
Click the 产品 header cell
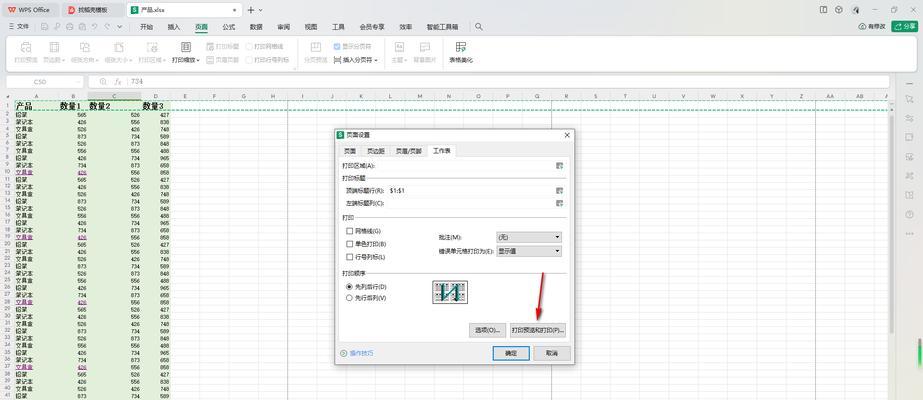[36, 106]
